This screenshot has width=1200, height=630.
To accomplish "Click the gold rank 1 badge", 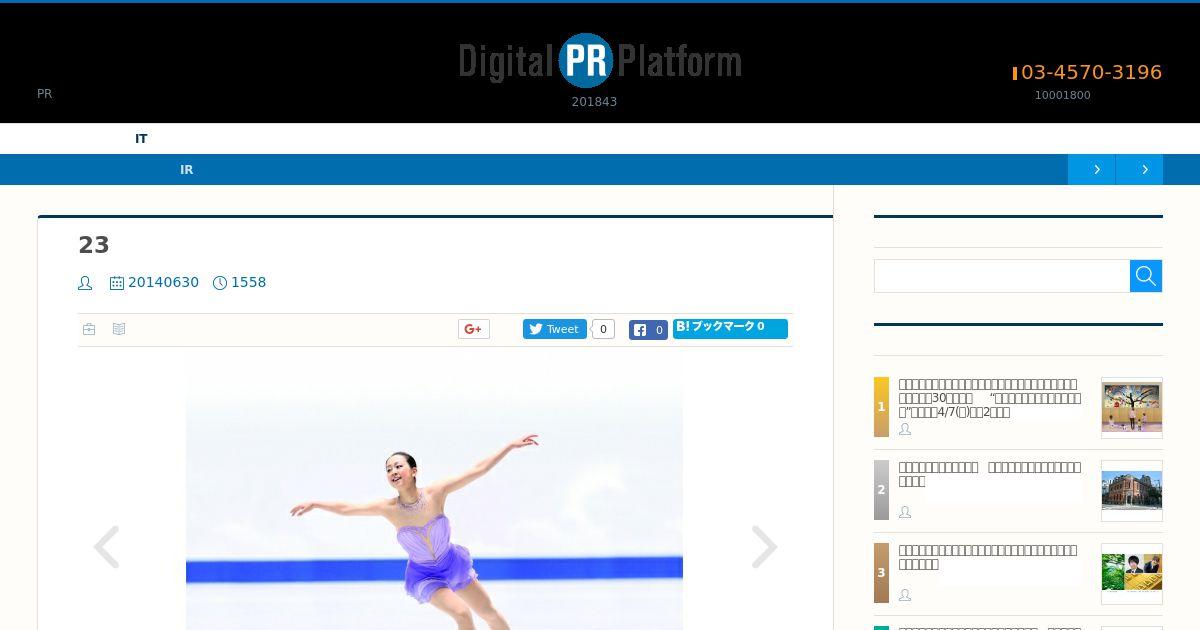I will click(881, 407).
